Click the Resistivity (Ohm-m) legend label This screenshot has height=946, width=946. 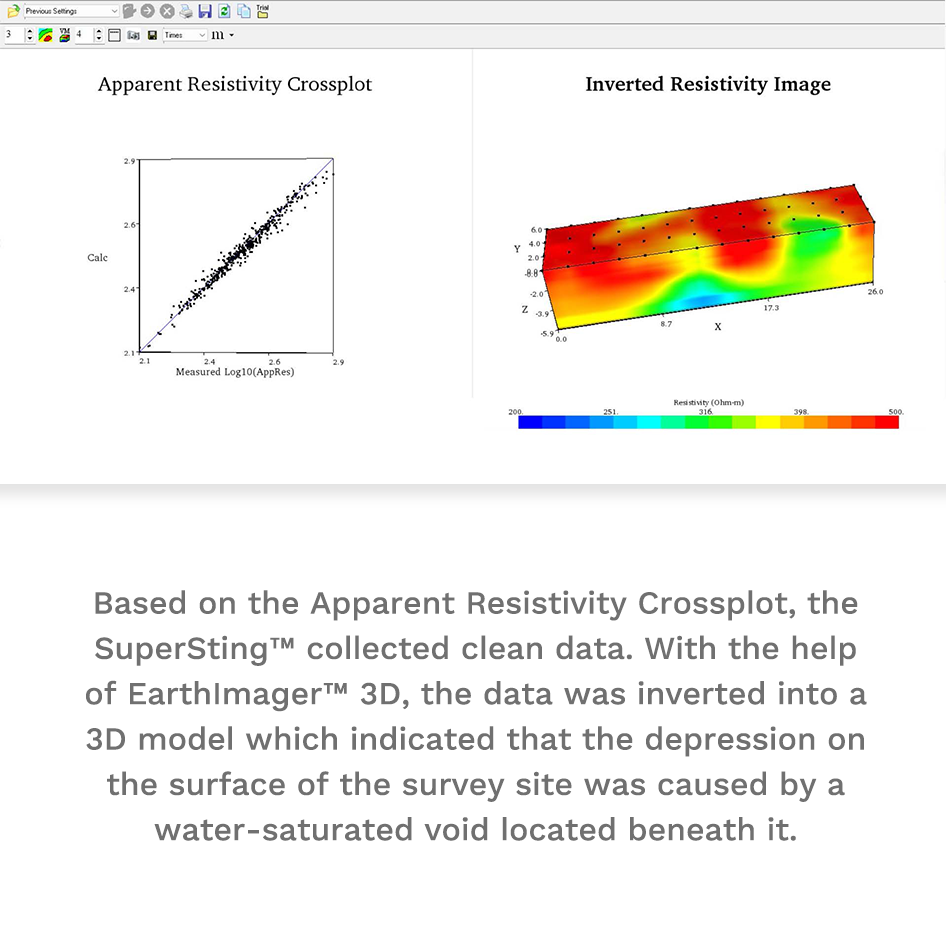(708, 402)
